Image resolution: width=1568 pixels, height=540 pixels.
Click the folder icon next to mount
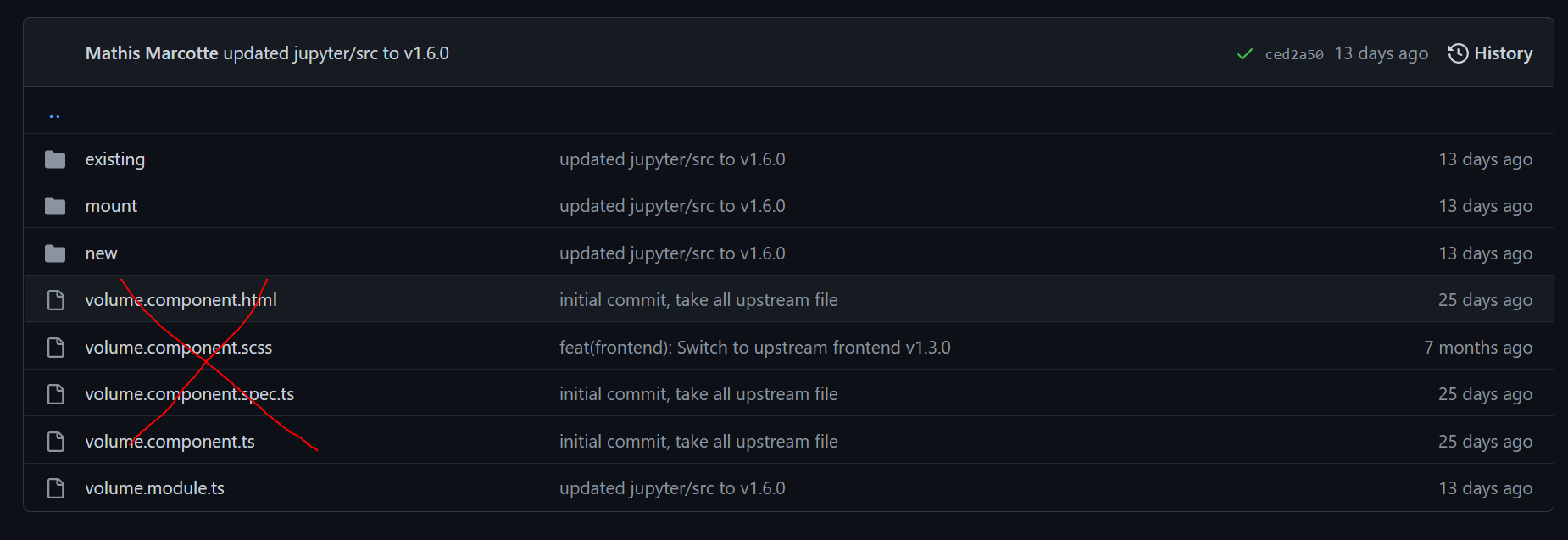[x=55, y=205]
